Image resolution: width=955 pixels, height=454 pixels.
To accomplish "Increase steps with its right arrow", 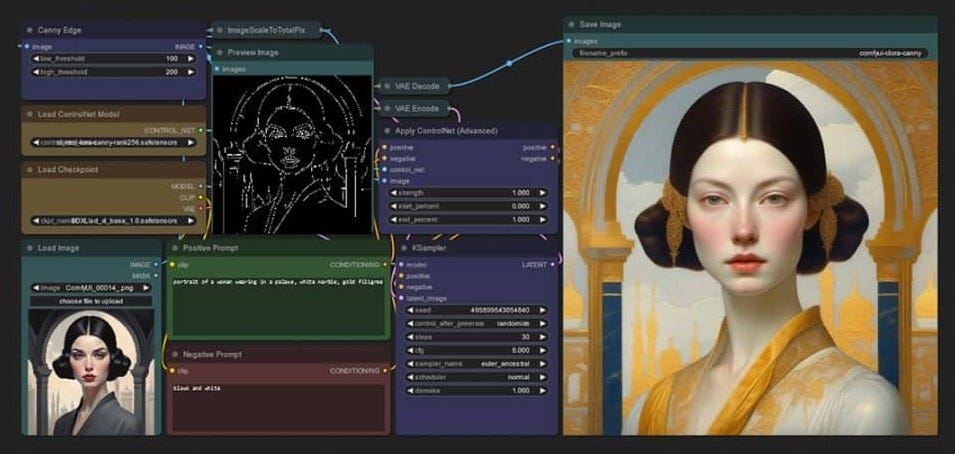I will pyautogui.click(x=541, y=336).
